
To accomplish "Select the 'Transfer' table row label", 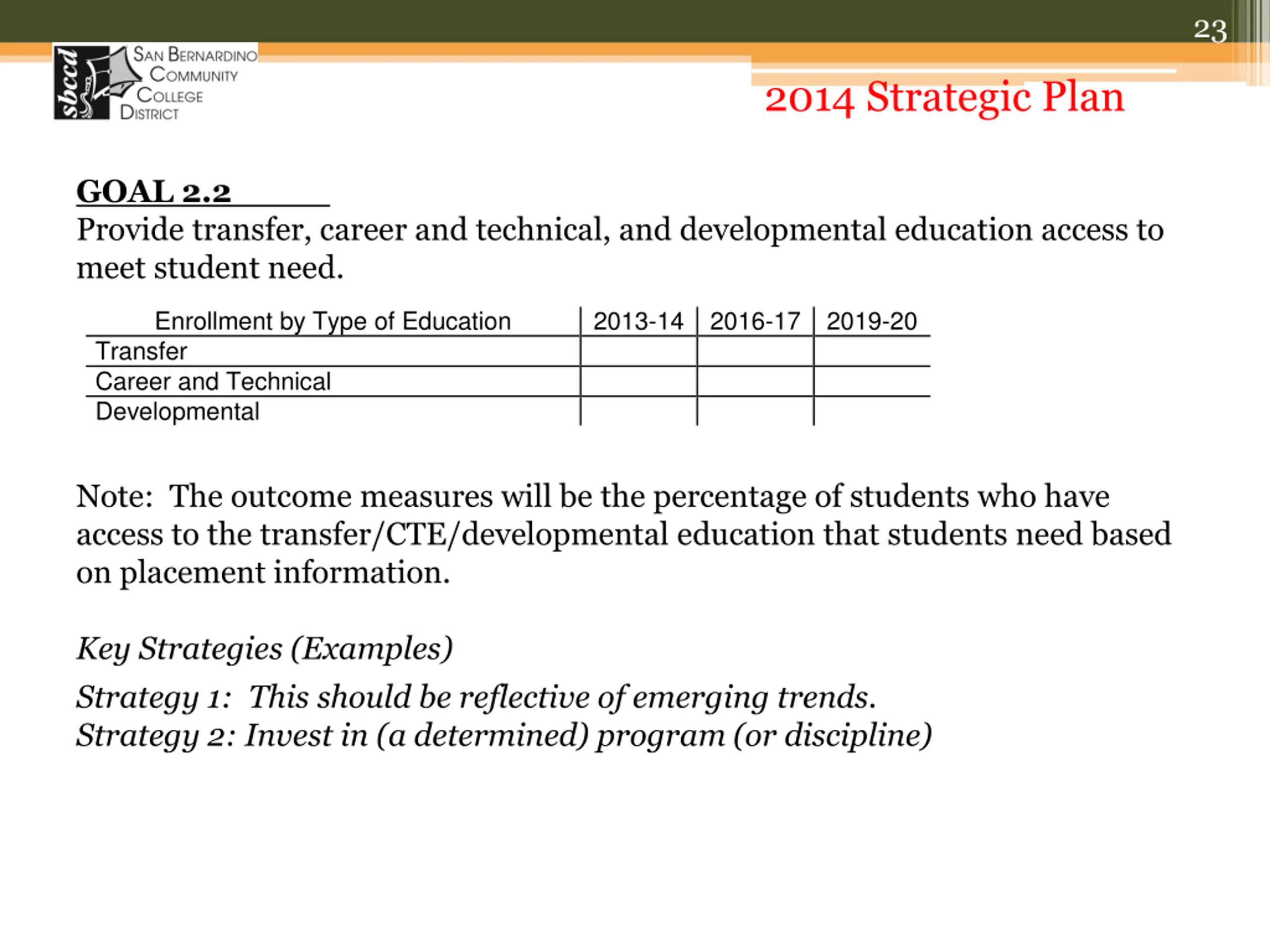I will (141, 351).
